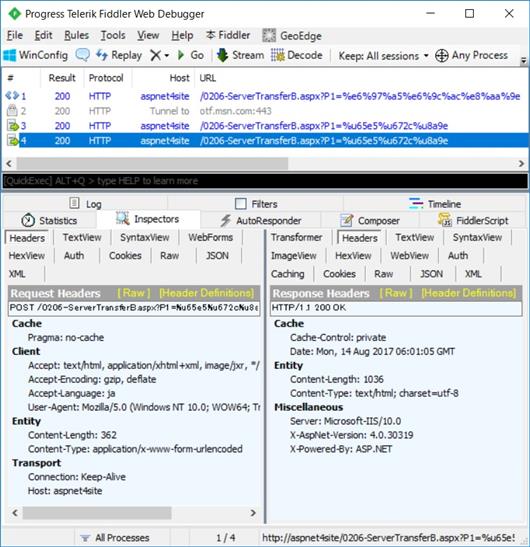Open the File menu
Screen dimensions: 530x547
[x=15, y=35]
